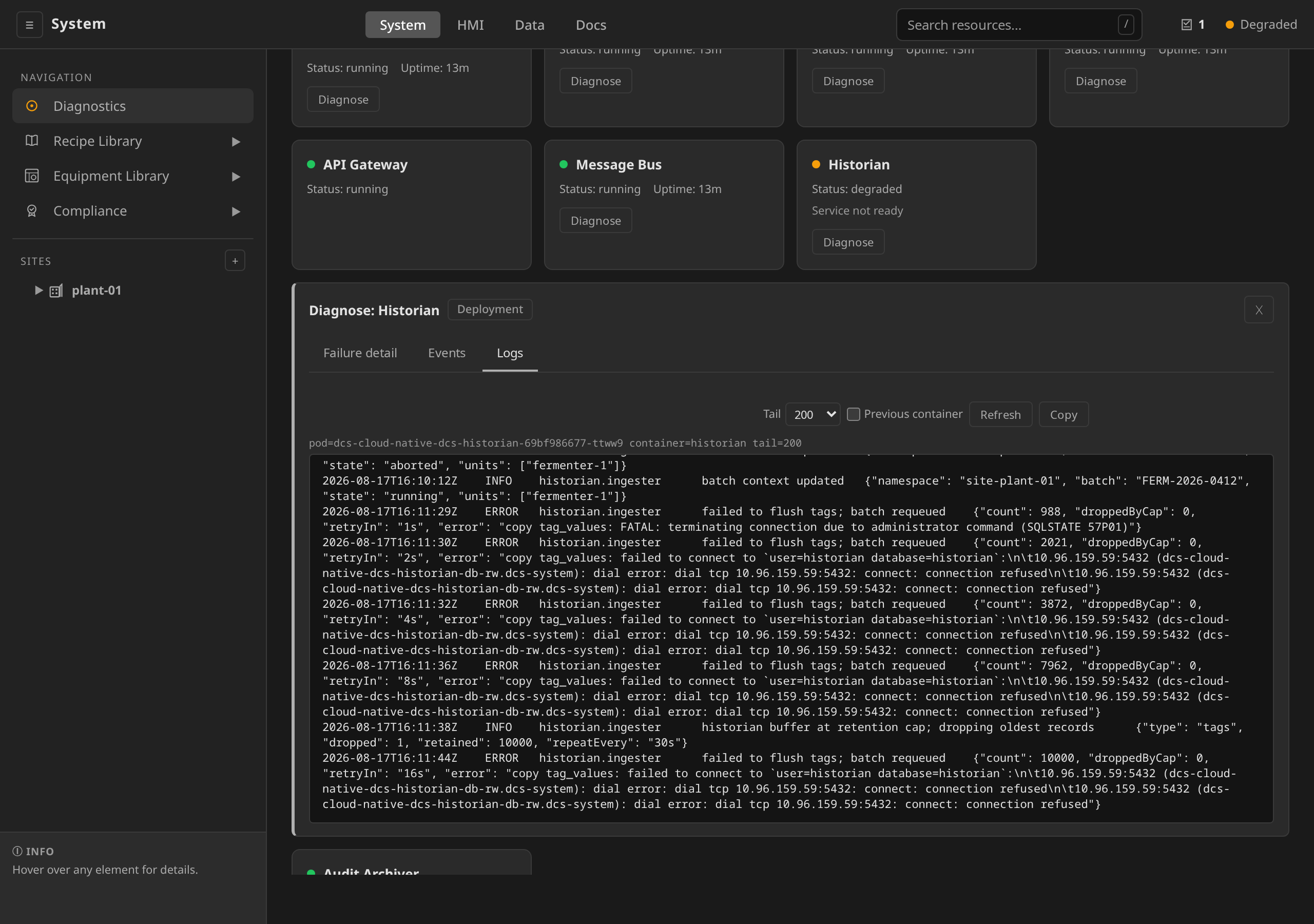Click the Equipment Library icon
This screenshot has height=924, width=1314.
point(32,176)
